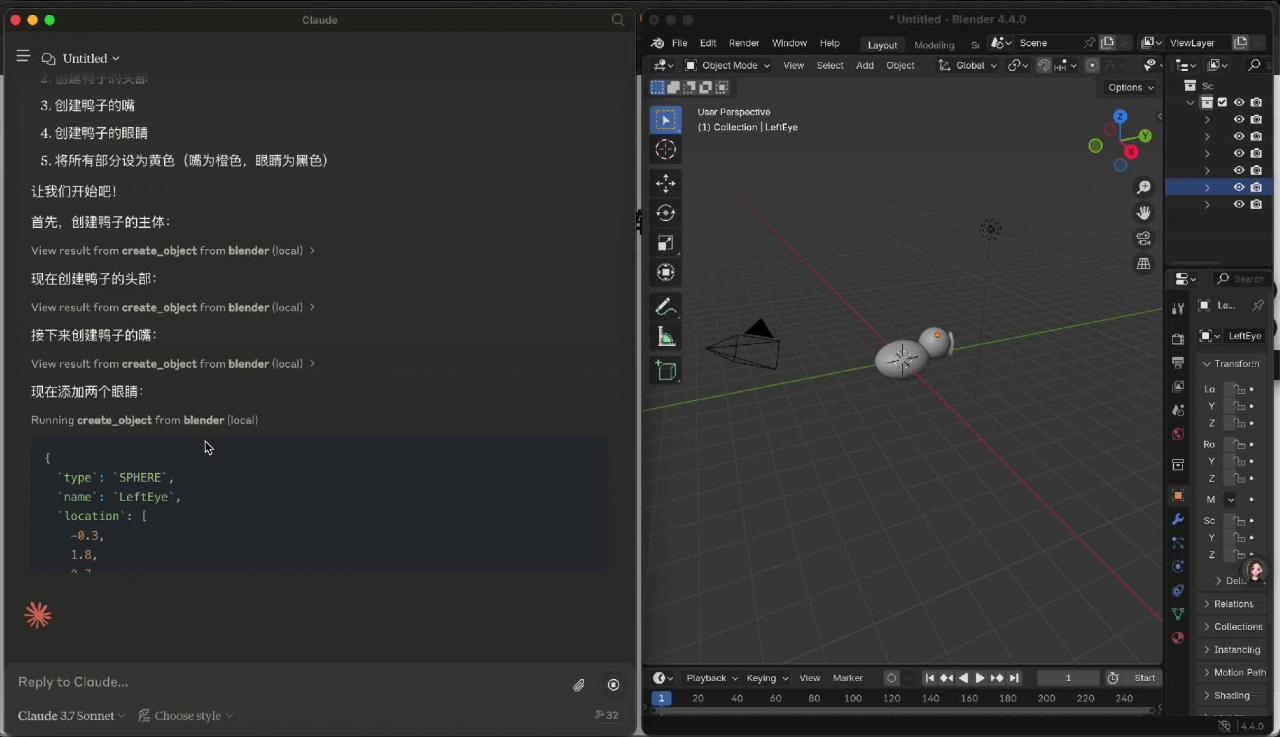Click the search icon in Claude title bar
Viewport: 1280px width, 737px height.
pos(618,20)
